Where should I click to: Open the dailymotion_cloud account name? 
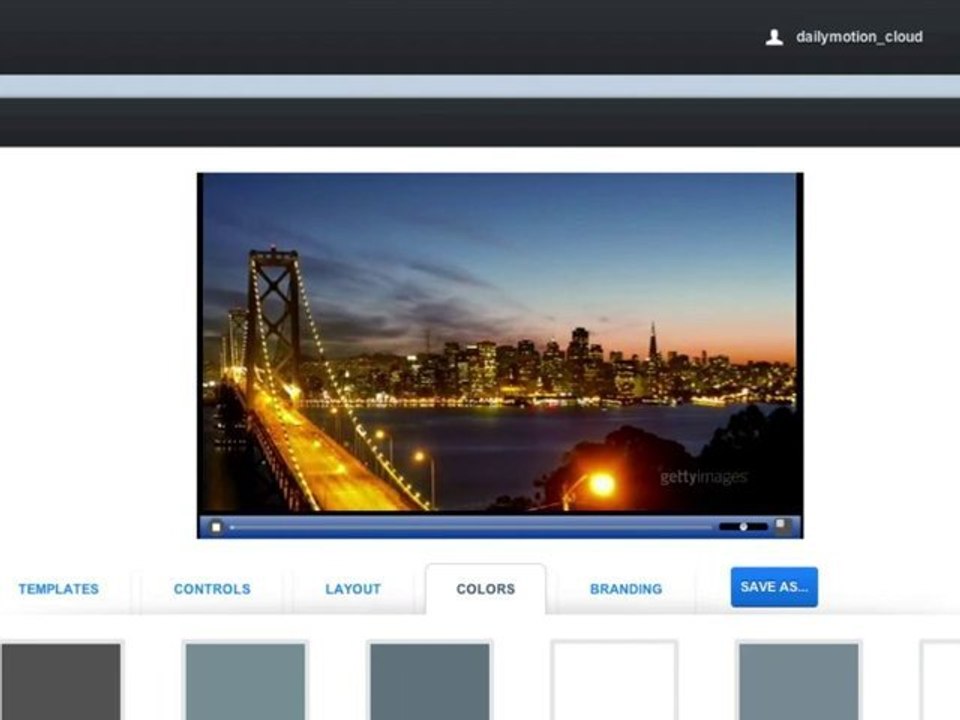point(859,37)
